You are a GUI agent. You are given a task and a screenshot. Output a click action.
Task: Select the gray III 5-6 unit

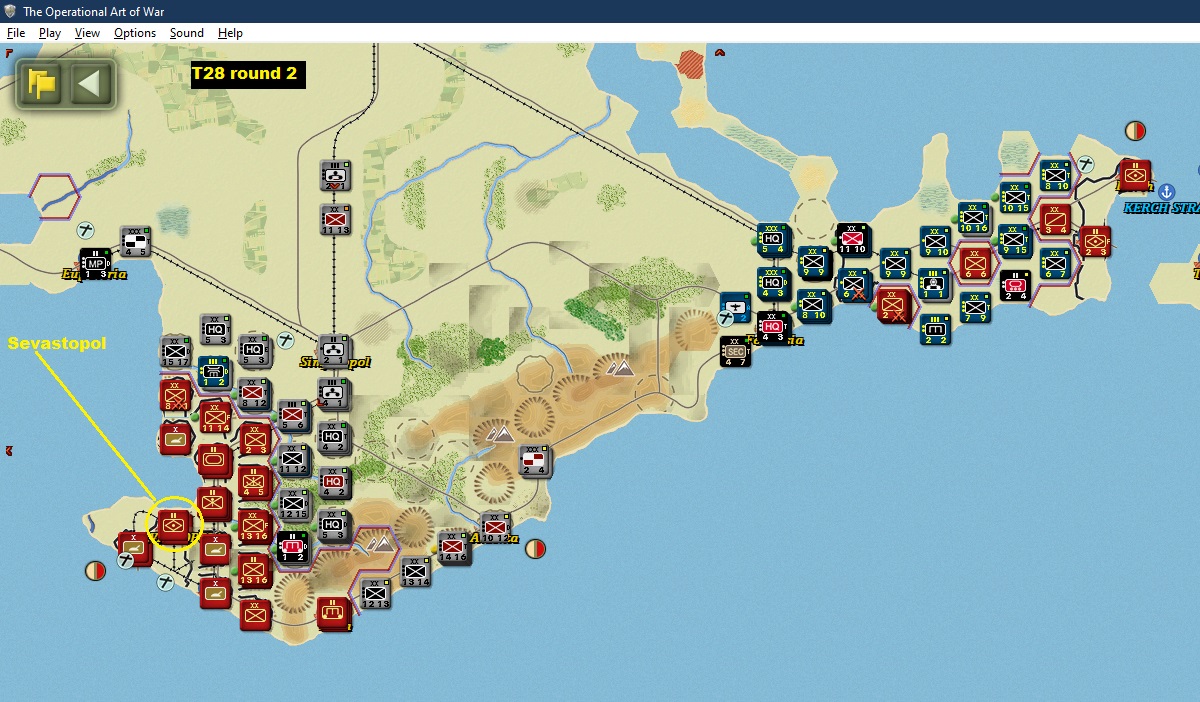293,416
